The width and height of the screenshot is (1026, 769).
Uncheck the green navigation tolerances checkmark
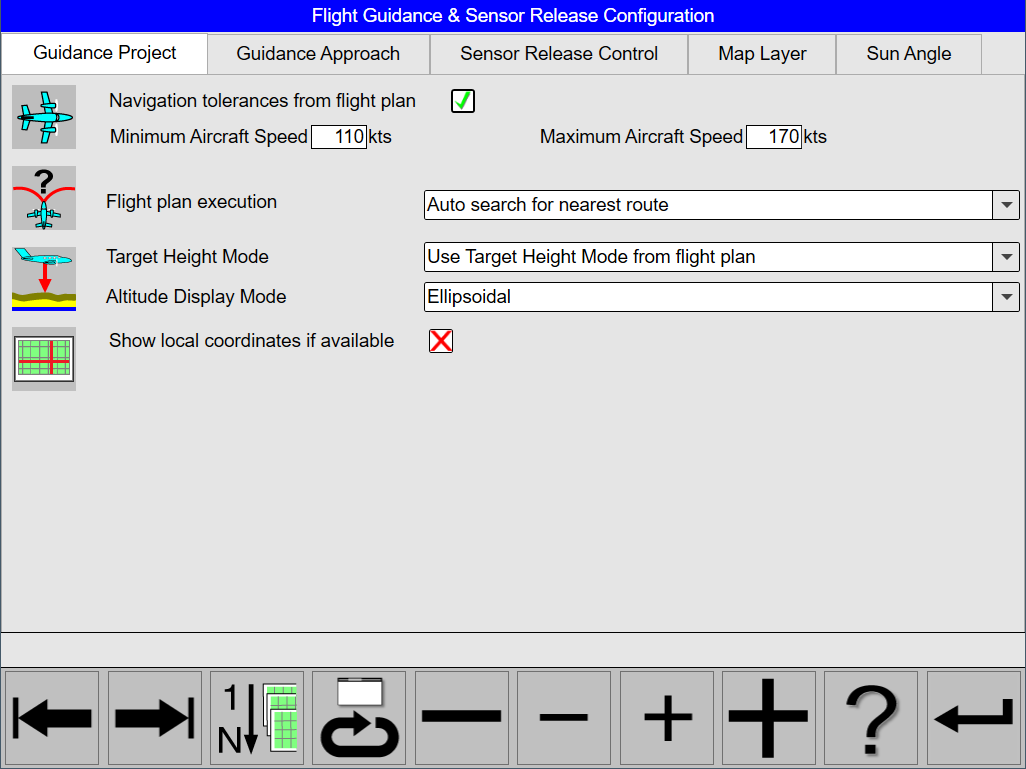tap(462, 101)
